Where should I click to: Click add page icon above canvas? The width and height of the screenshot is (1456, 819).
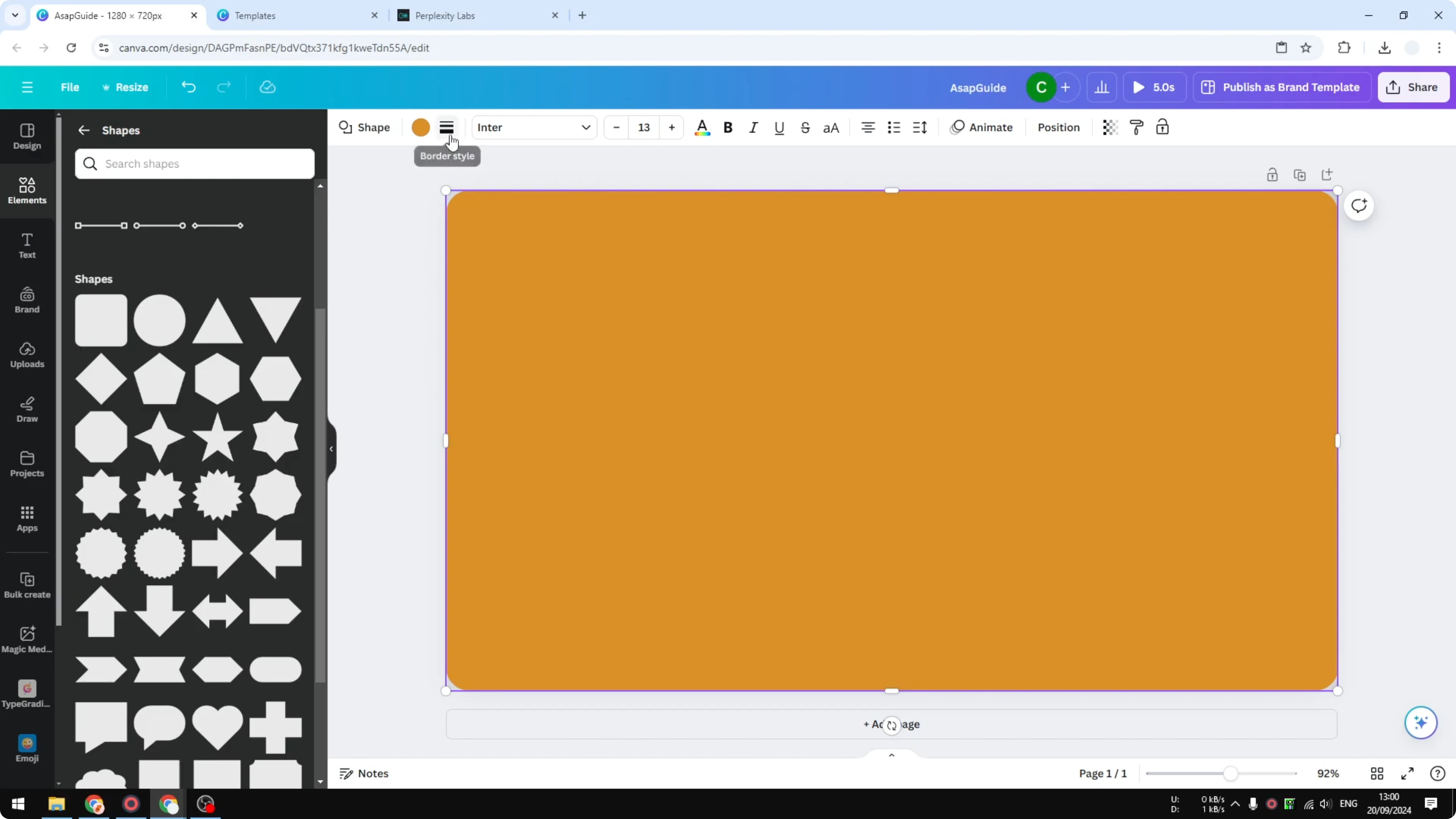[x=1327, y=174]
